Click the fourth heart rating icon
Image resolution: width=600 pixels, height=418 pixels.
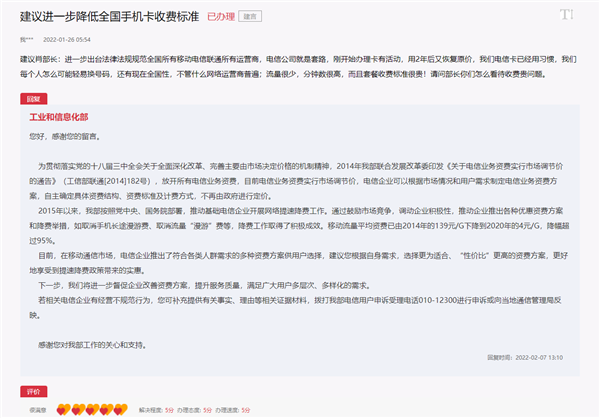coord(106,410)
